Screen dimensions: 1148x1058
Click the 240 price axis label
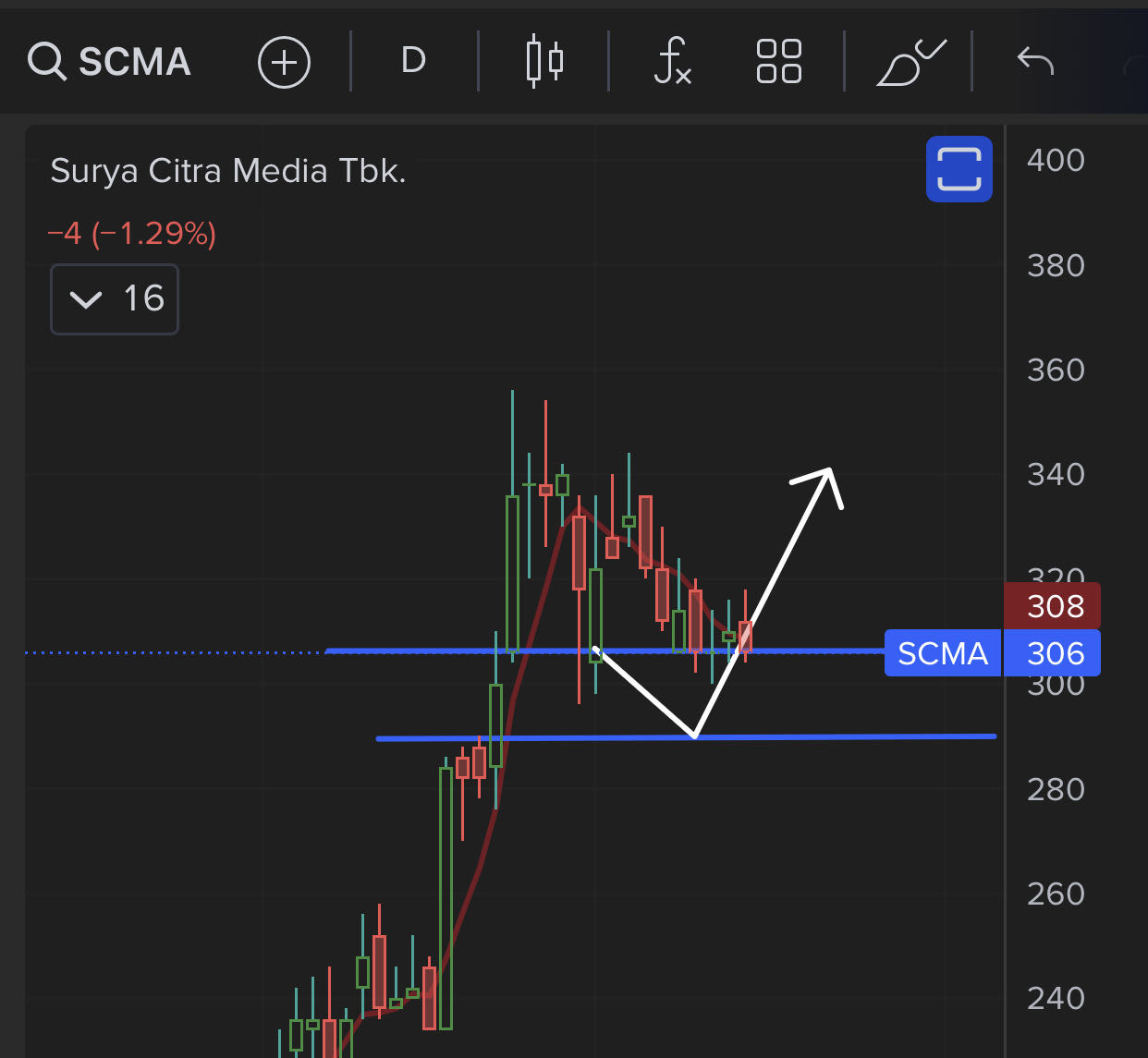1056,998
